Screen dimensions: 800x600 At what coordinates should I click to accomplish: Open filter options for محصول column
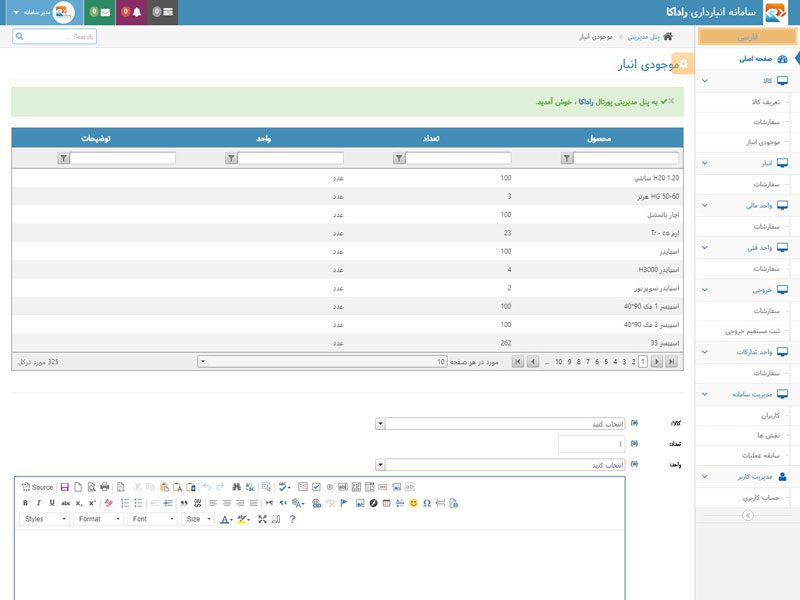[567, 158]
